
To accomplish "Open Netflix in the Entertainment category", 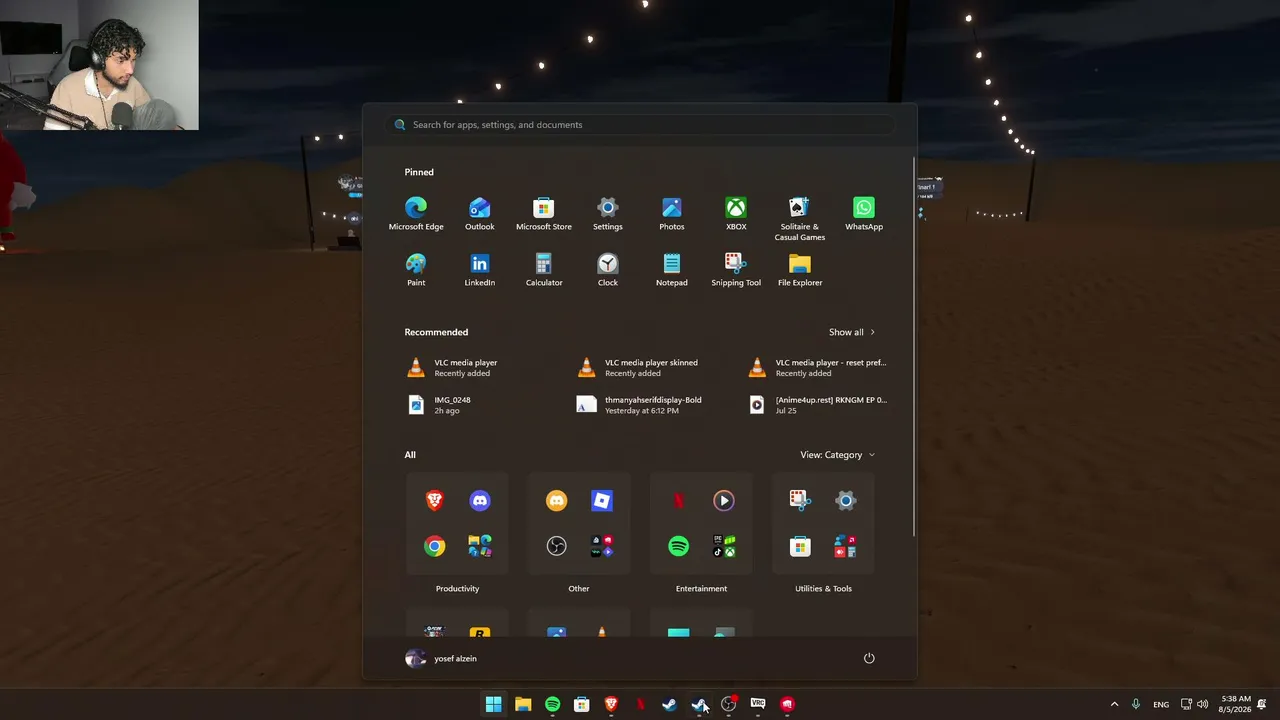I will tap(679, 501).
